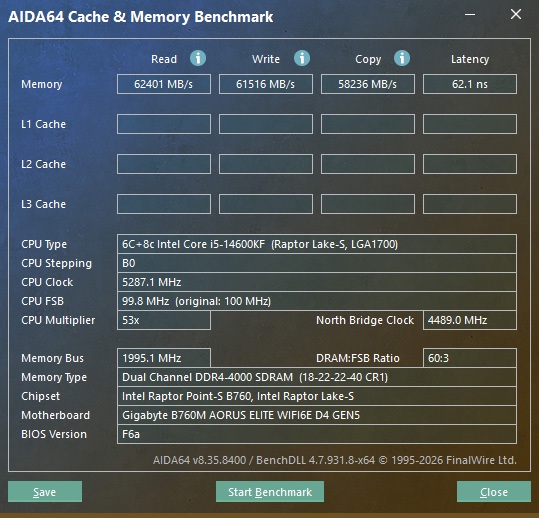Save the benchmark results
Viewport: 539px width, 518px height.
[45, 492]
